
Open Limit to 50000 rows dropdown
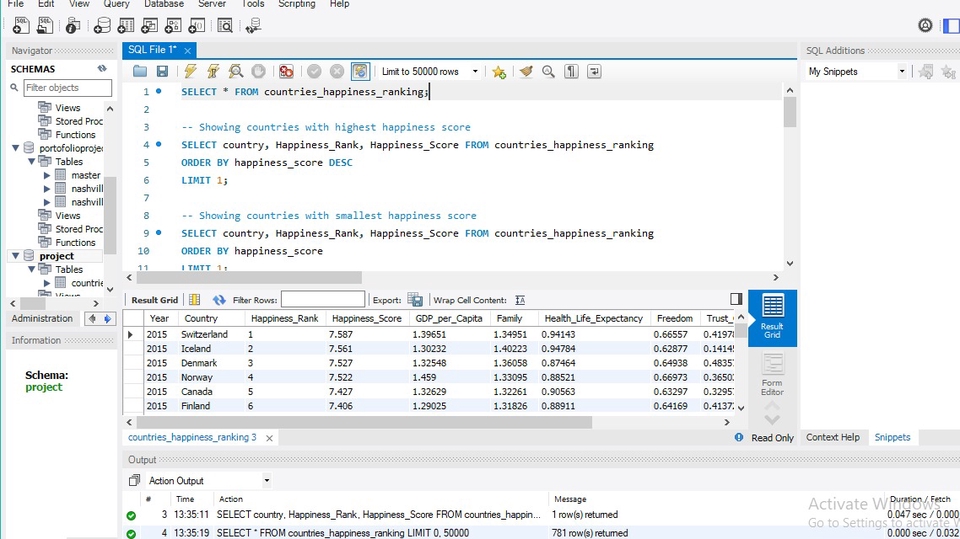pos(475,72)
